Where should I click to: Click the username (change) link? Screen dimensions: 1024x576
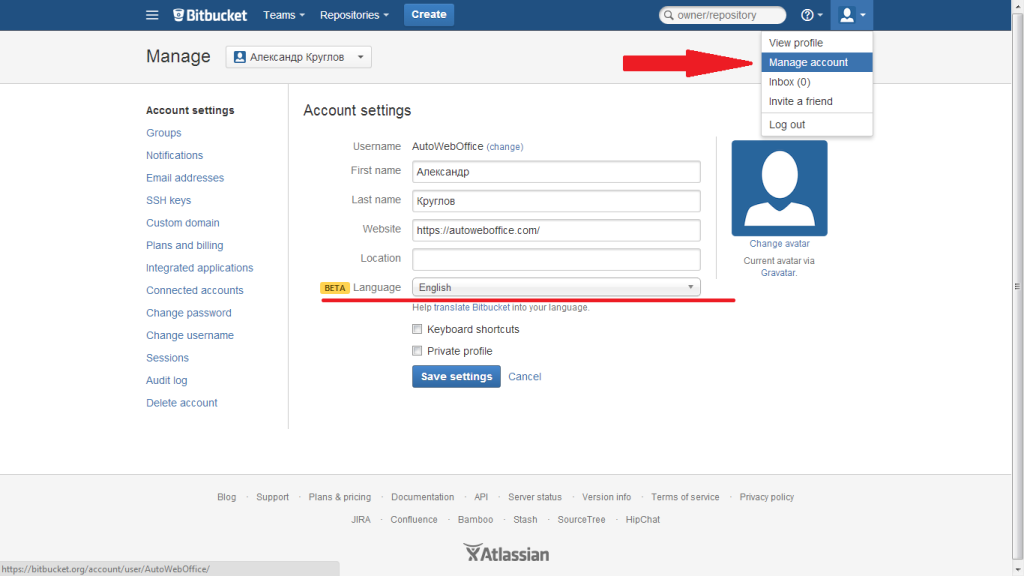pos(505,147)
